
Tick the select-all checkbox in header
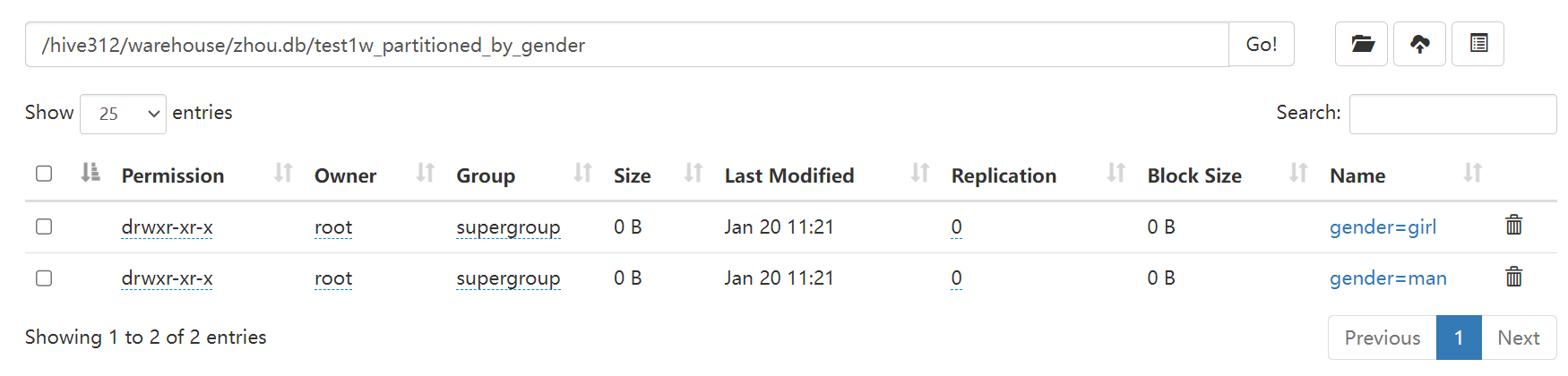click(44, 174)
